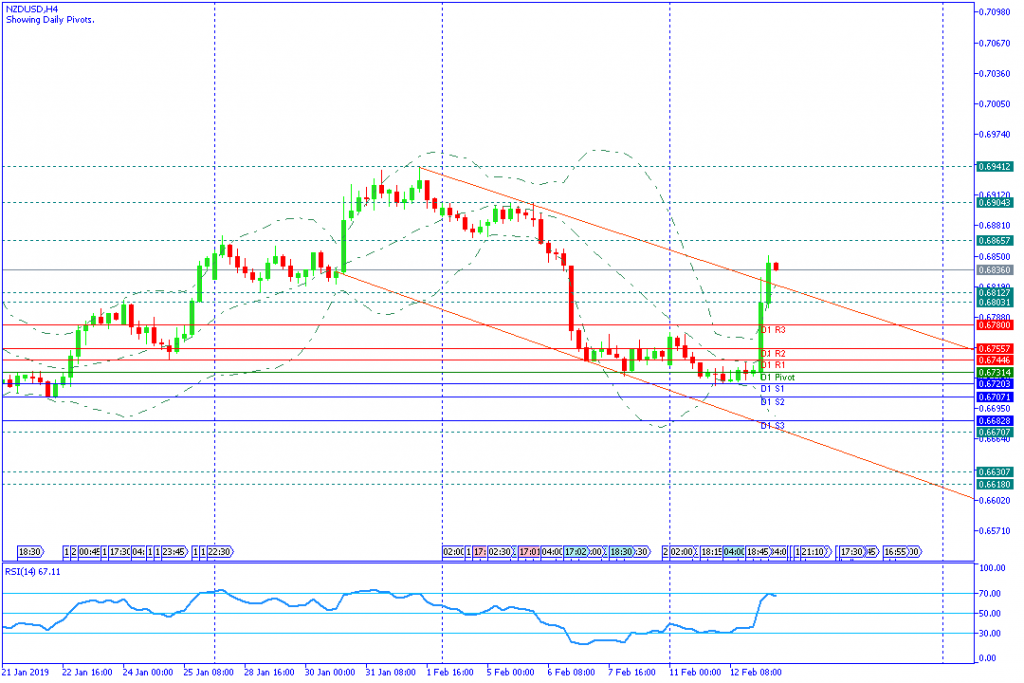The height and width of the screenshot is (683, 1024).
Task: Select the D1 R3 pivot label
Action: 773,329
